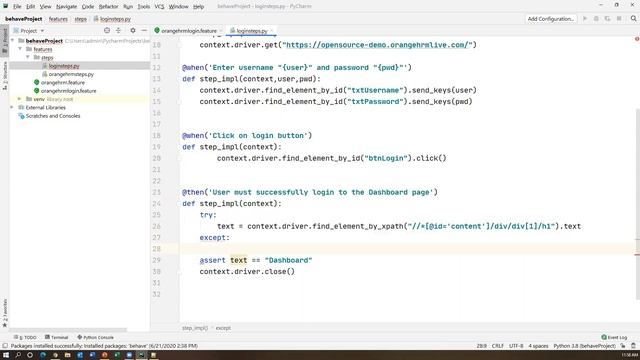
Task: Click Run with Coverage icon
Action: (x=607, y=19)
